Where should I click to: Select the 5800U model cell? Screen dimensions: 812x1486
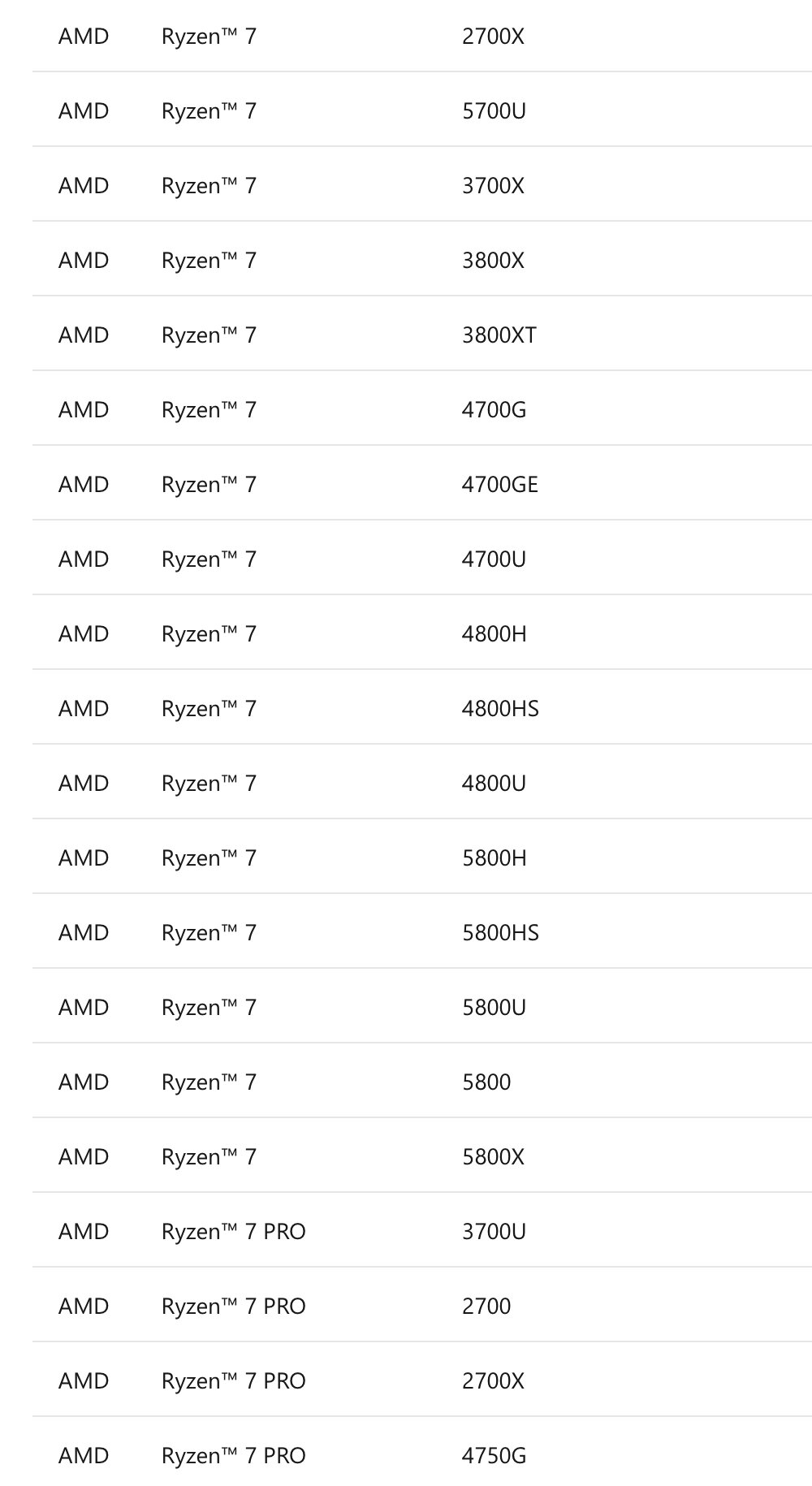(494, 1008)
